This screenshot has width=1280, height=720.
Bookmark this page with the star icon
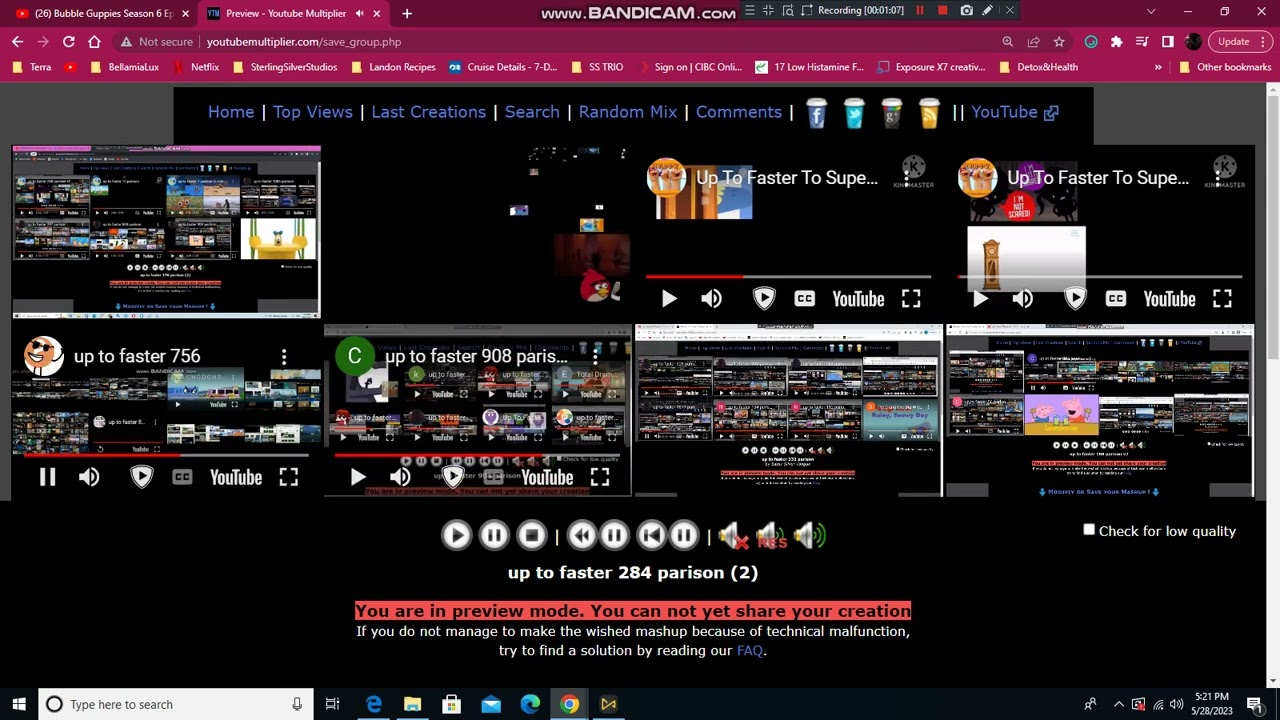pos(1059,42)
